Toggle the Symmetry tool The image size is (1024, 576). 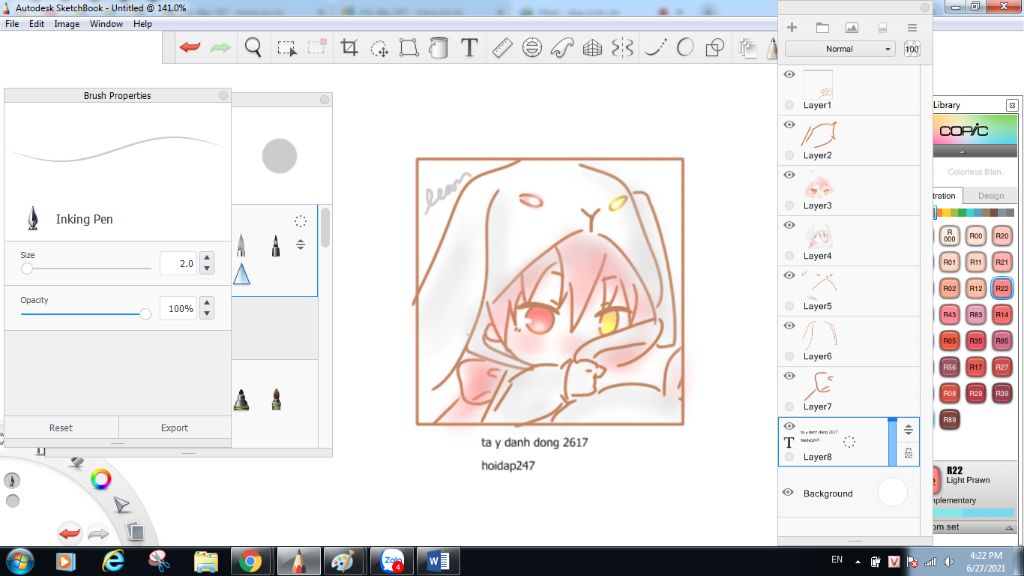pyautogui.click(x=622, y=47)
